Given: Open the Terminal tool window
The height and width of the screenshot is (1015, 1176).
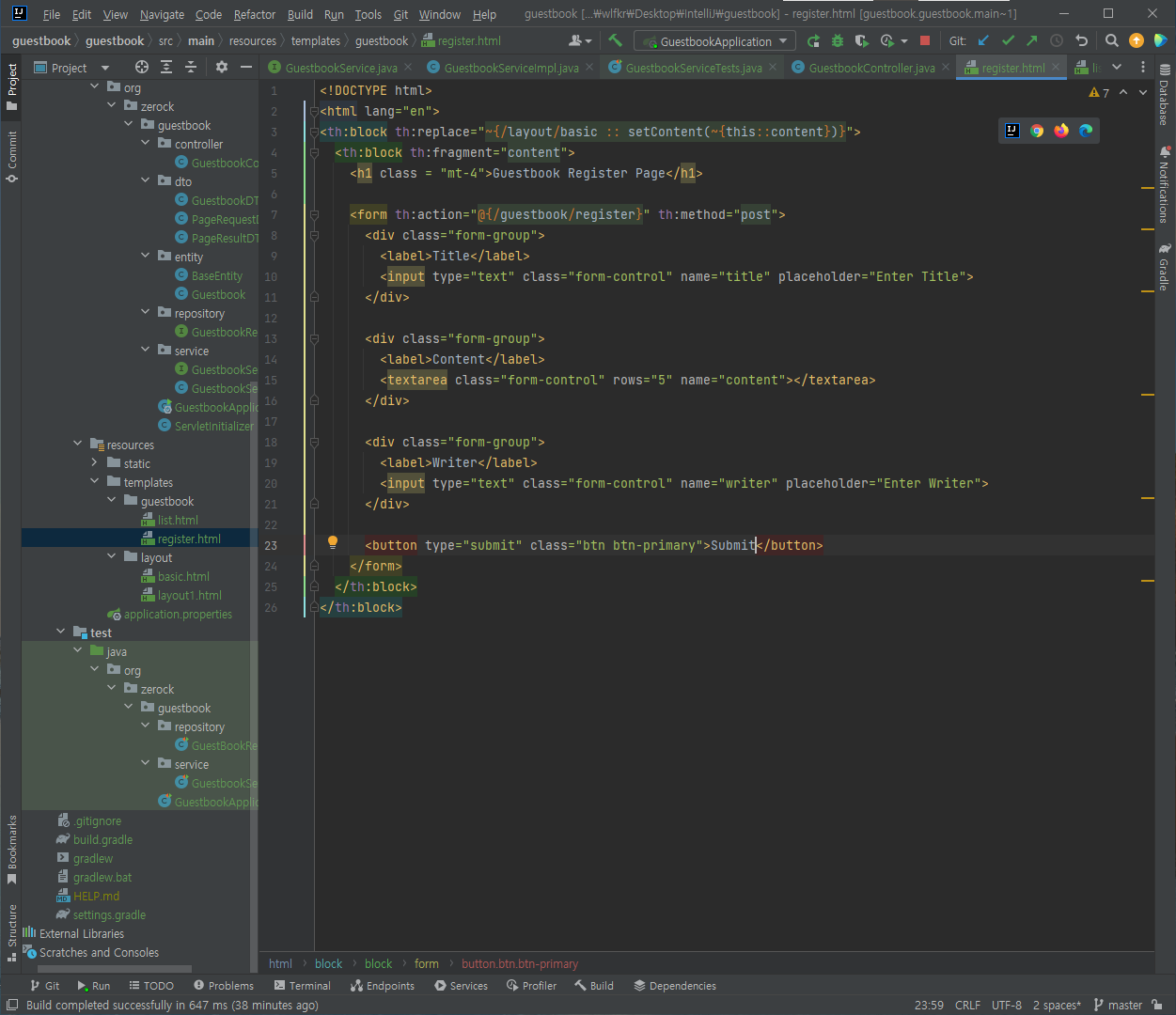Looking at the screenshot, I should (x=303, y=986).
